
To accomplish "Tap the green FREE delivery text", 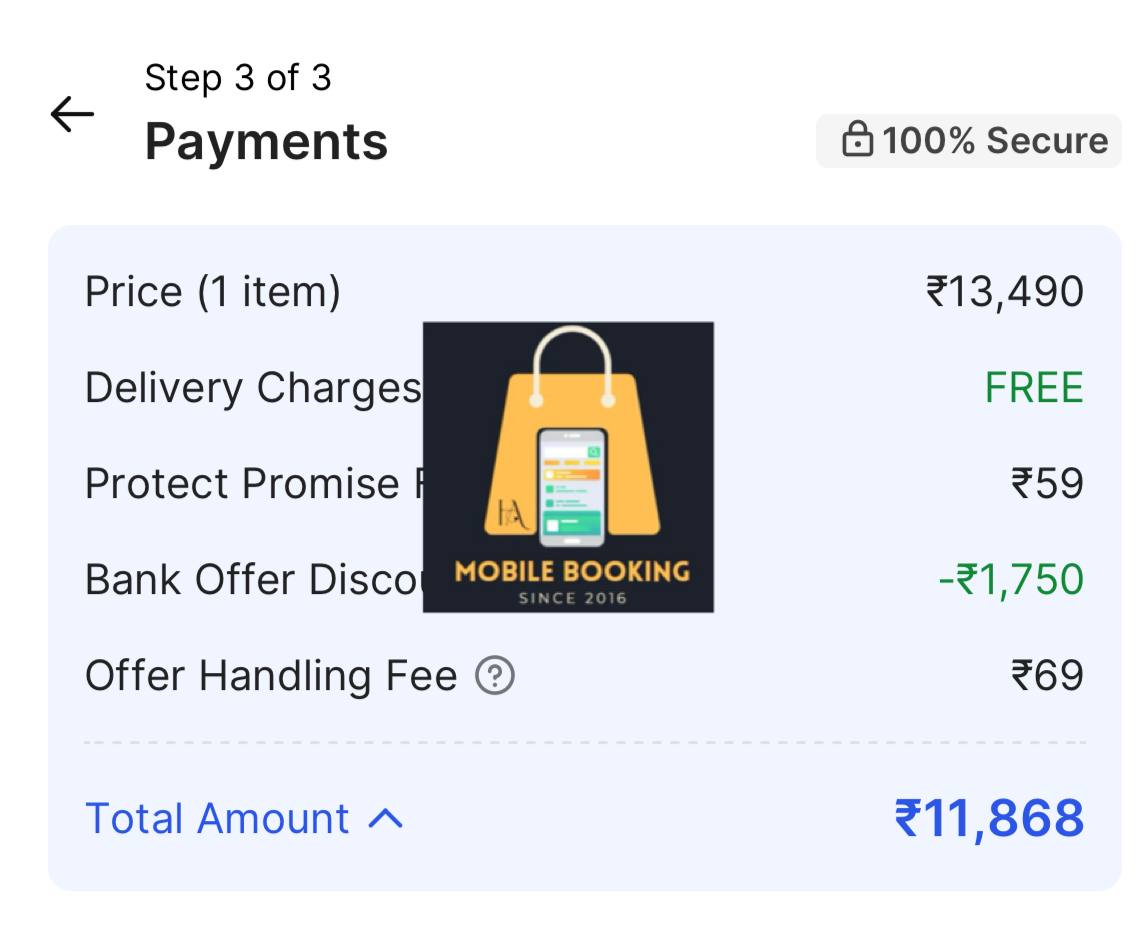I will (x=1034, y=387).
